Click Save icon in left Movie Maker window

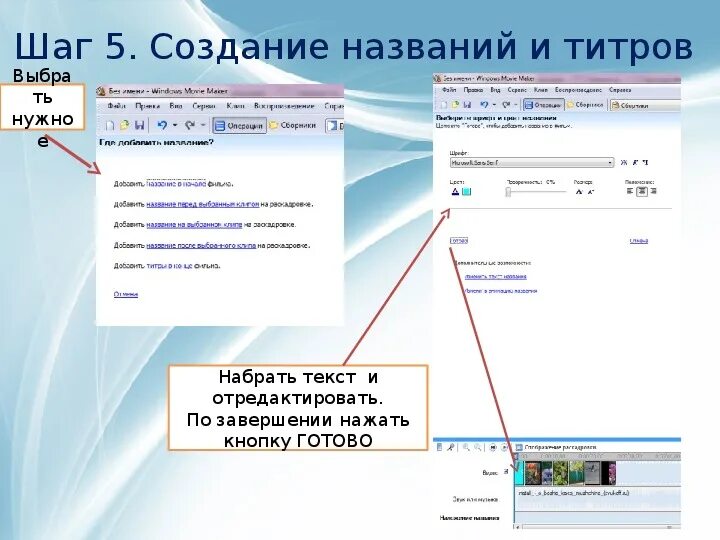pos(140,125)
